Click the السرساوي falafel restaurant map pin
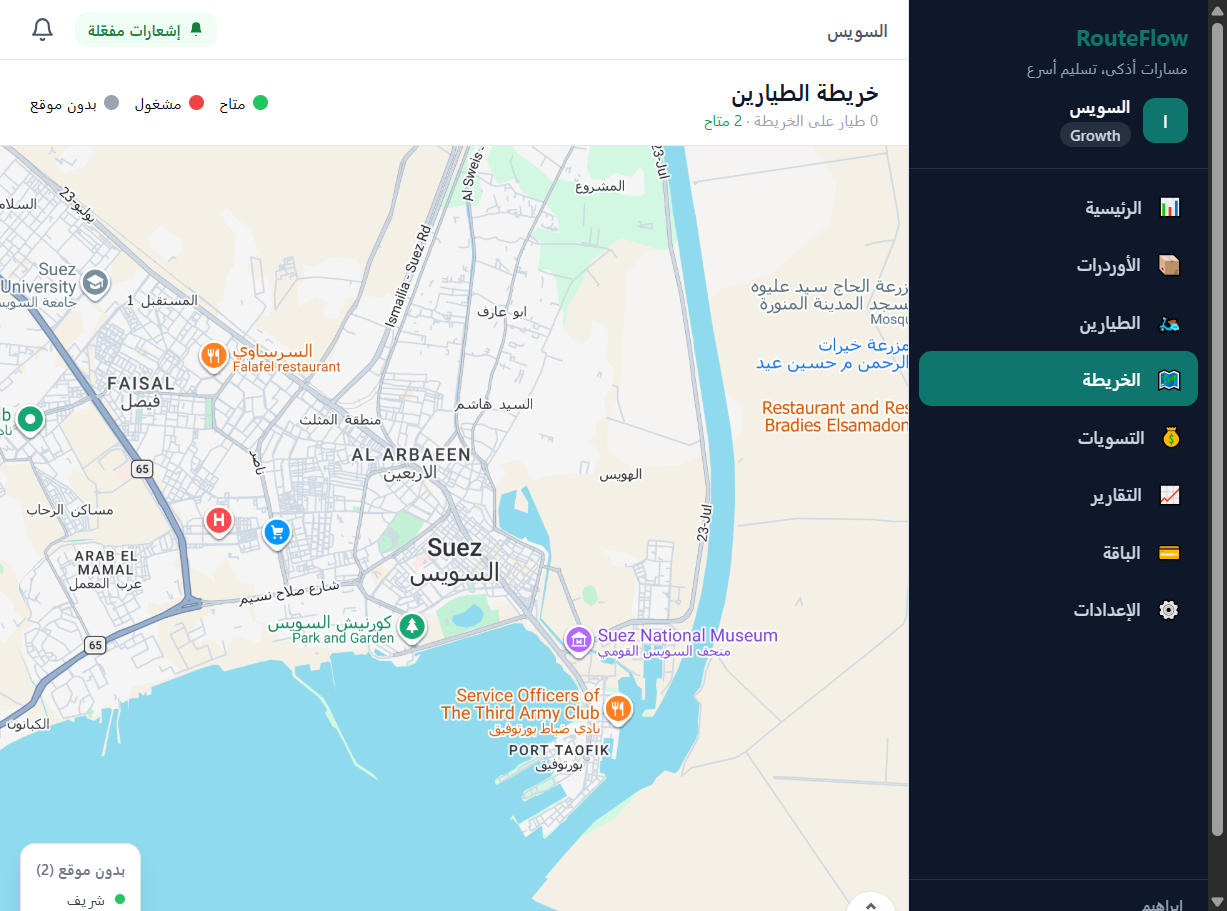 212,356
